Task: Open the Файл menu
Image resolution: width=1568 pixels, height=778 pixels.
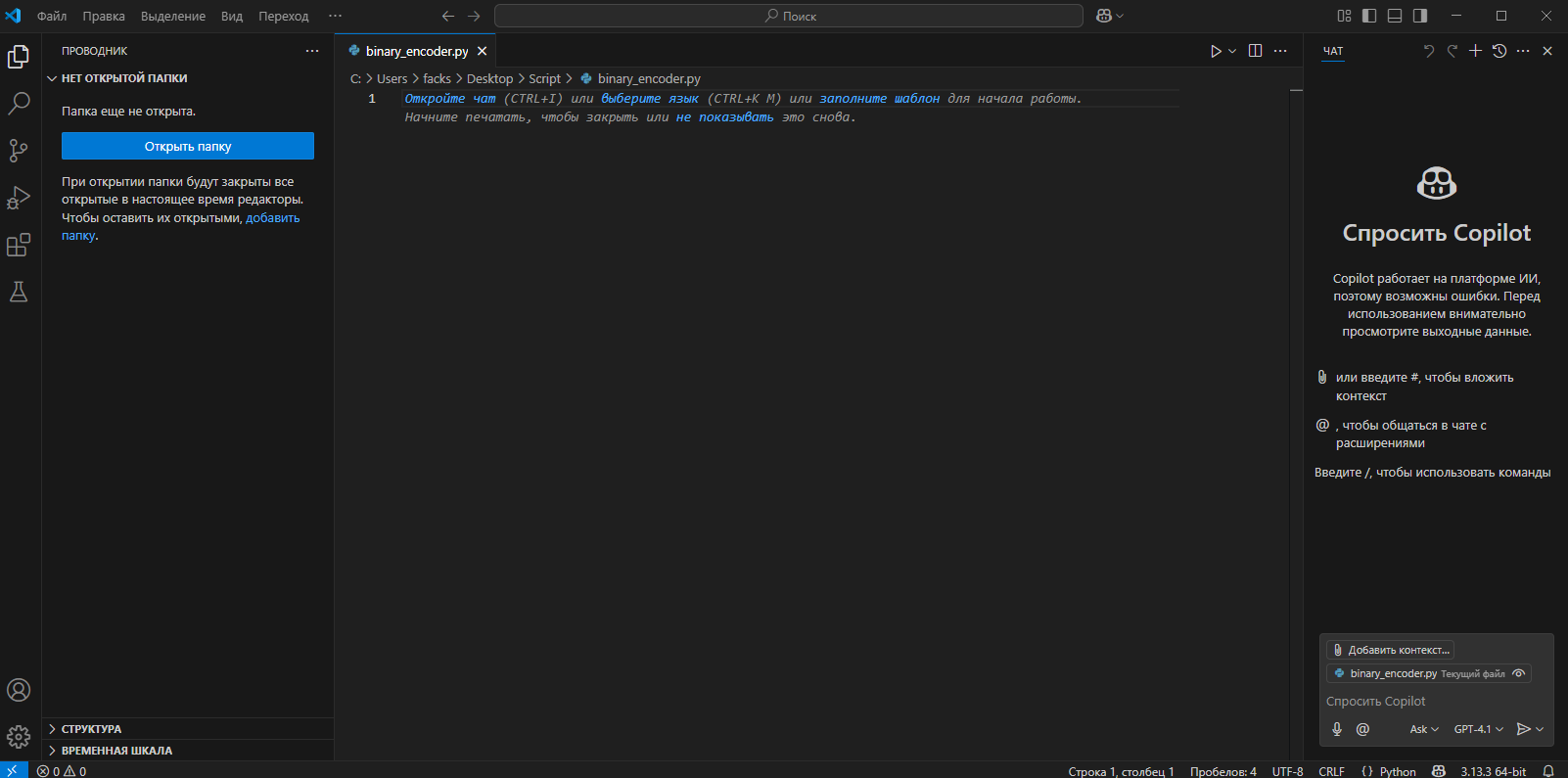Action: point(52,16)
